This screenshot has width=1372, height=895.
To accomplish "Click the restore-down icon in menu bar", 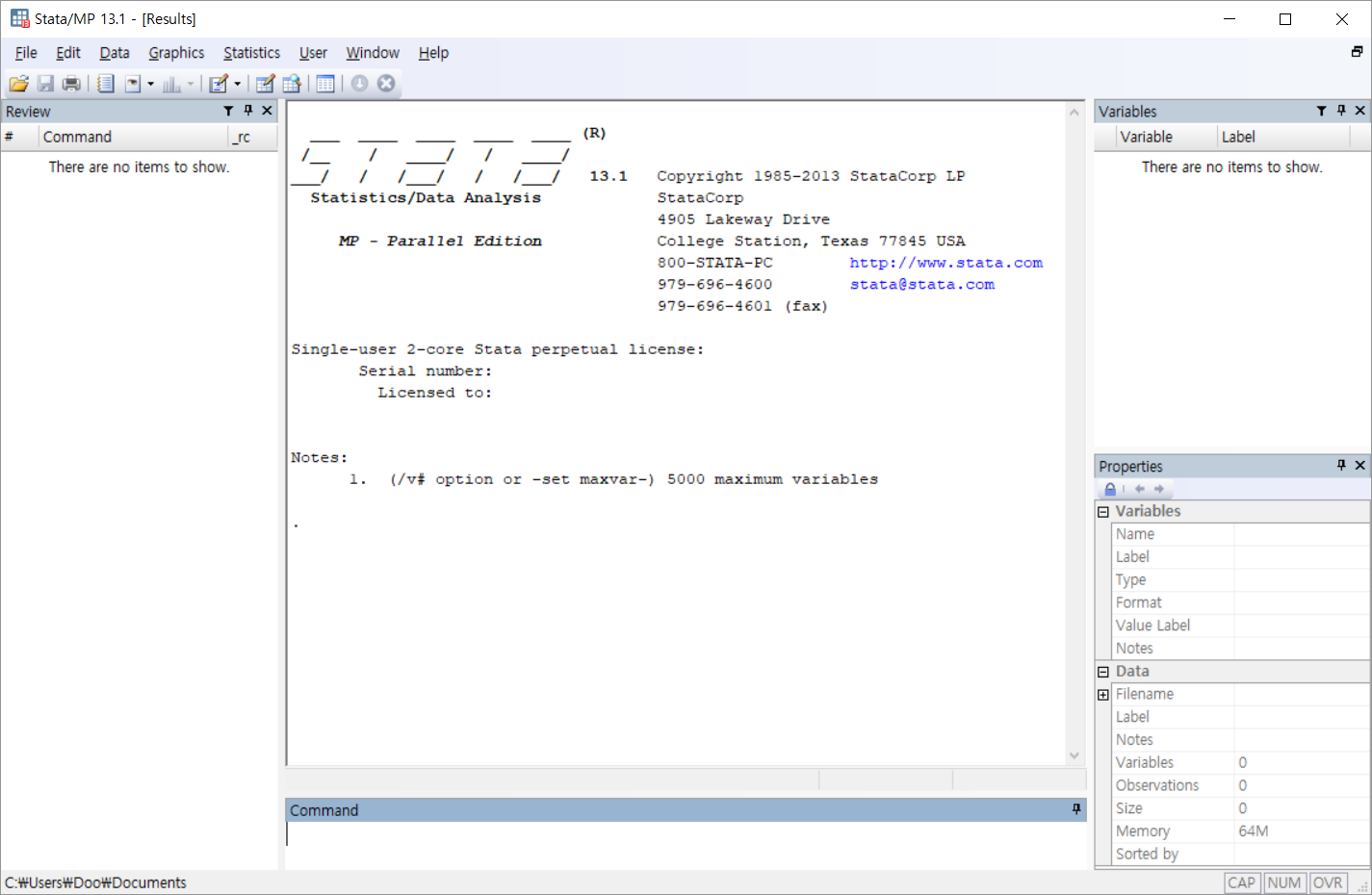I will pyautogui.click(x=1357, y=52).
